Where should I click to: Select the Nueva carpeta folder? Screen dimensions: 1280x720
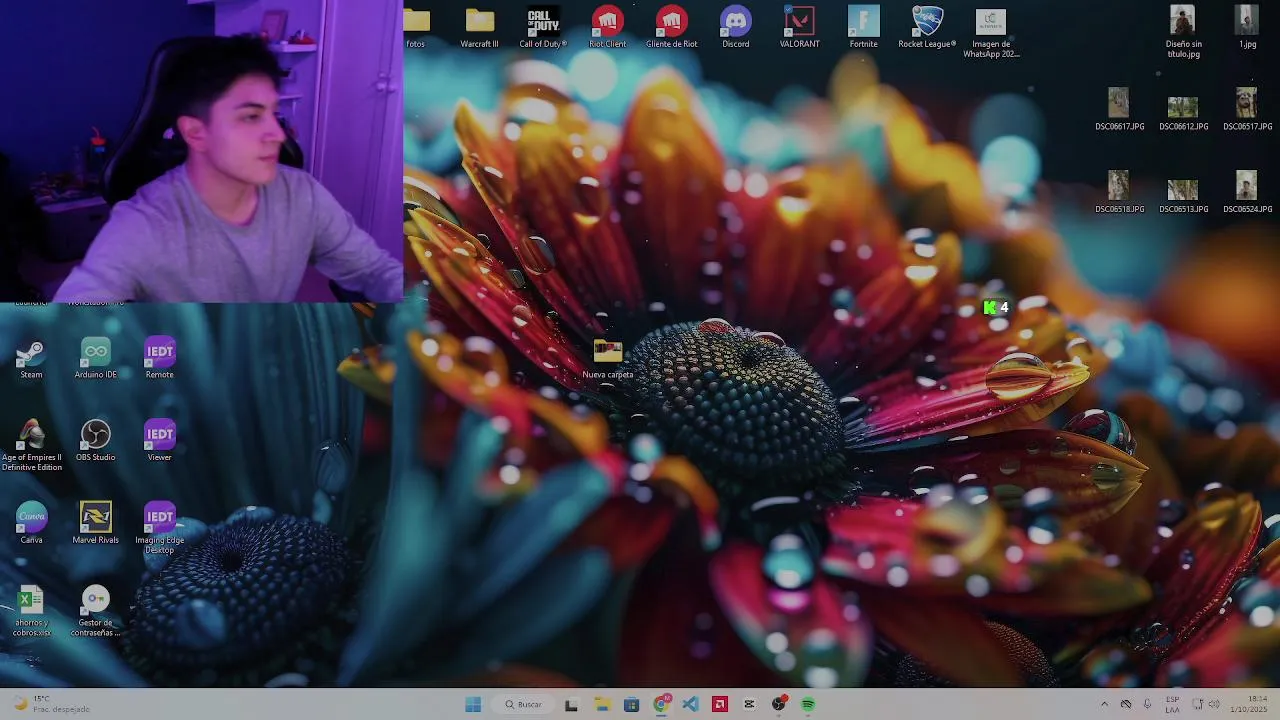607,358
